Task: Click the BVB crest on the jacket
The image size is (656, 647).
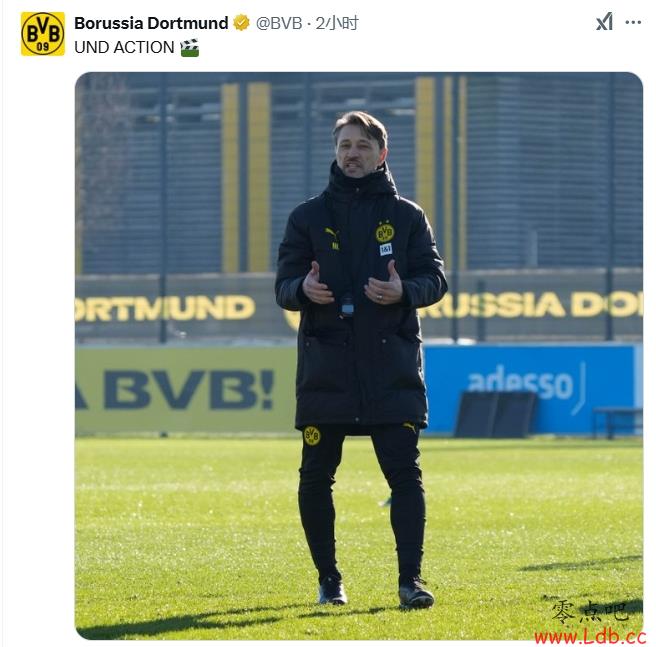Action: [385, 232]
